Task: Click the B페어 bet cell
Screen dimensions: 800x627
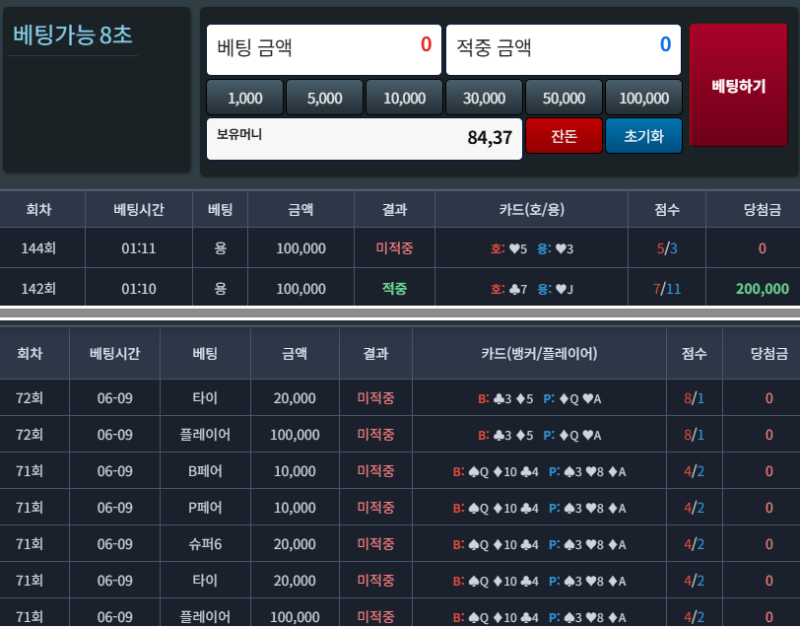Action: [205, 471]
